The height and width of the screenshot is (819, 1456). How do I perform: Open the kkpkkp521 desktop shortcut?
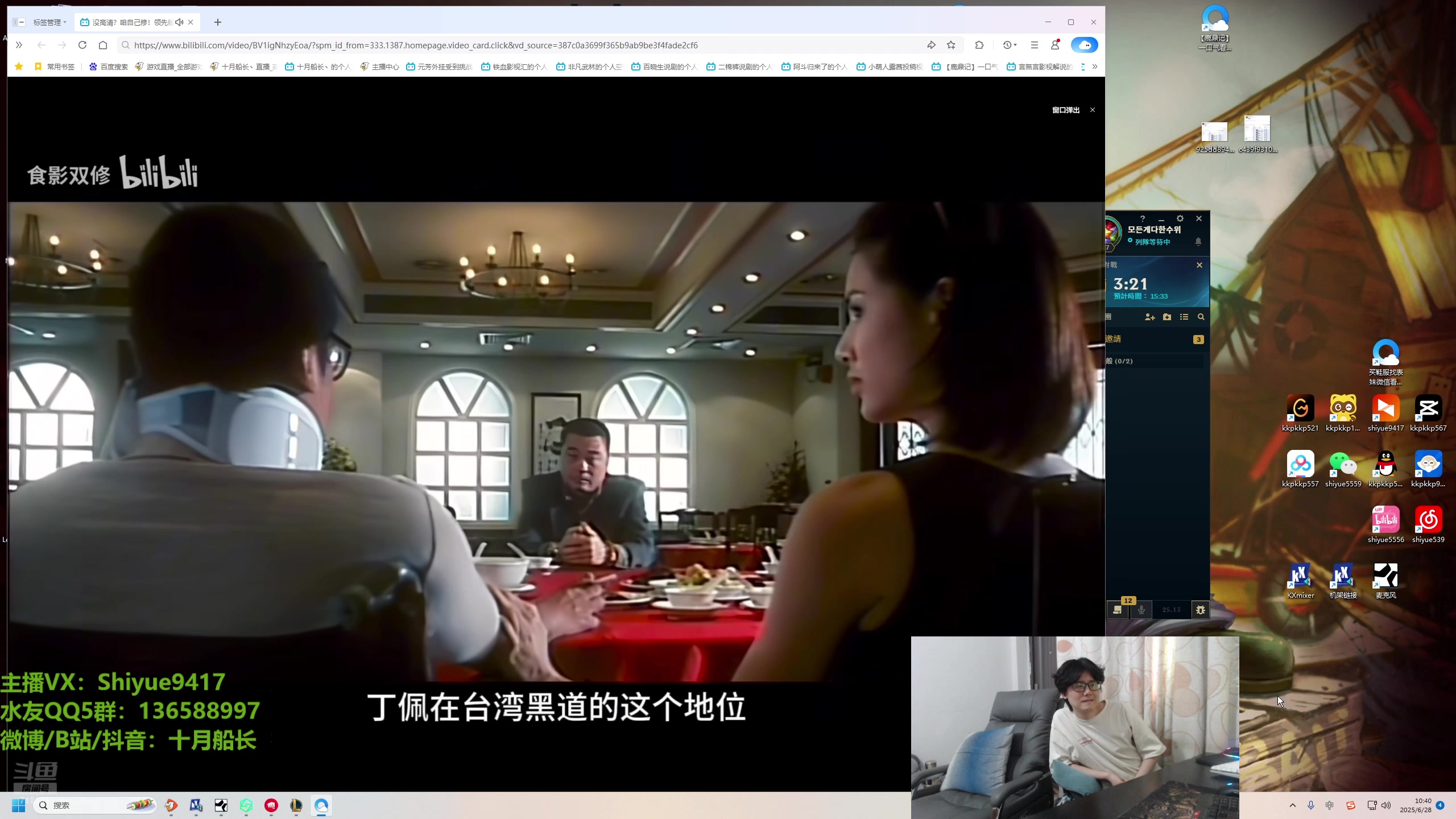point(1300,413)
